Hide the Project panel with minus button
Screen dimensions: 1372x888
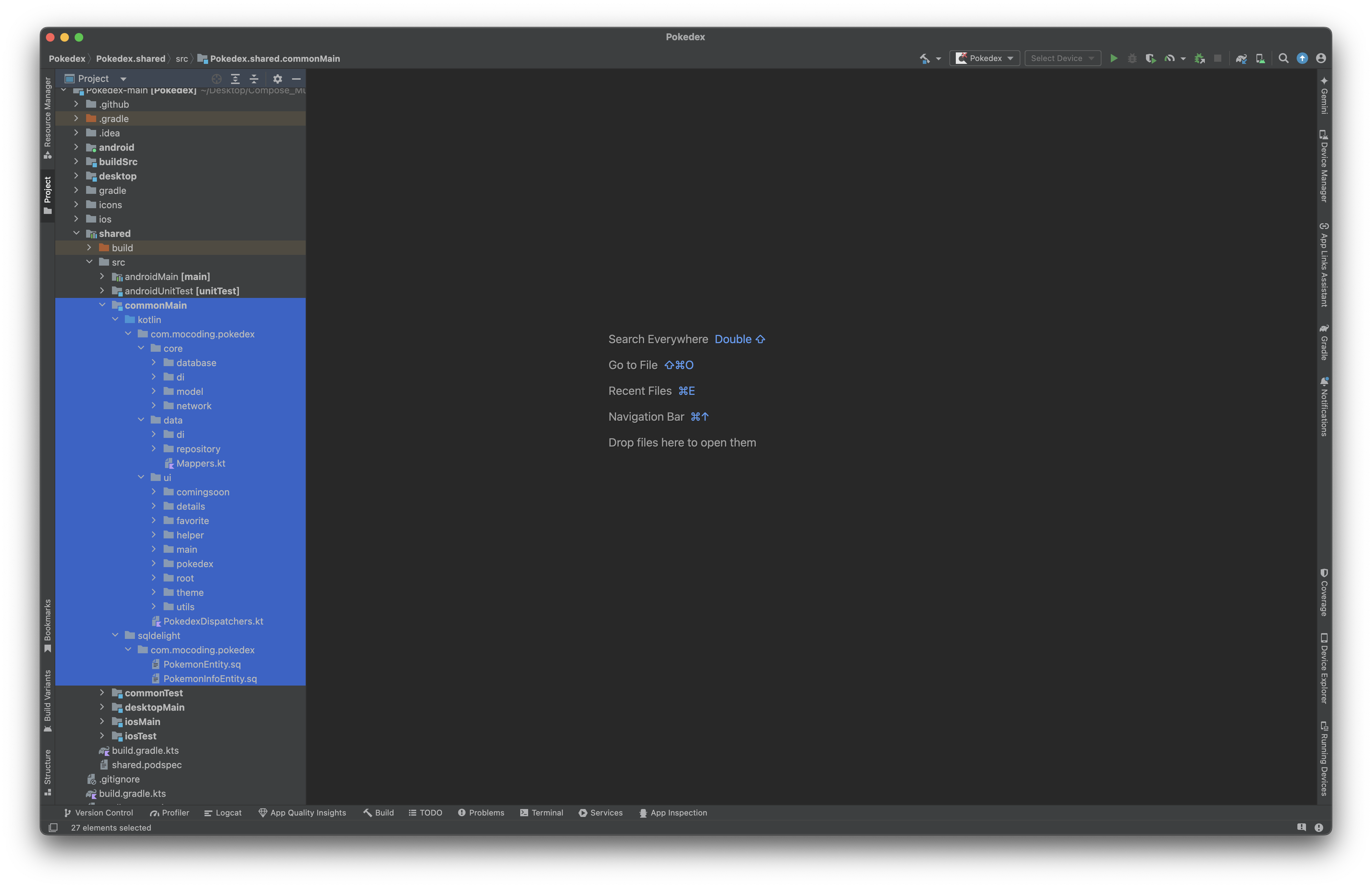tap(296, 79)
